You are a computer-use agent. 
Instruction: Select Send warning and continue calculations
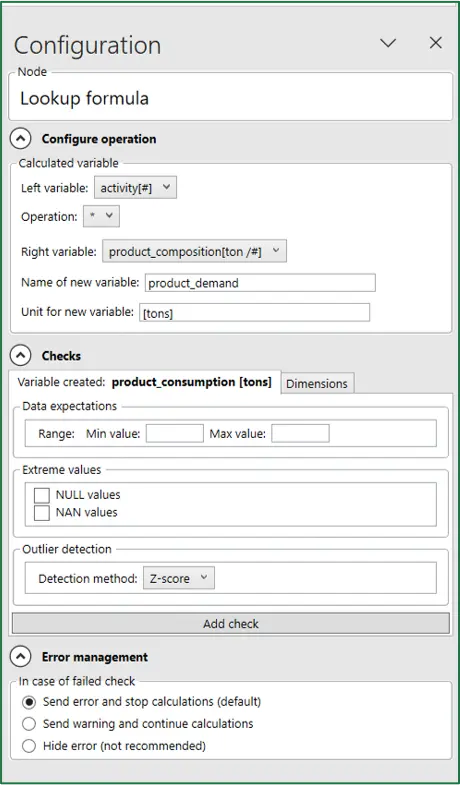(29, 724)
